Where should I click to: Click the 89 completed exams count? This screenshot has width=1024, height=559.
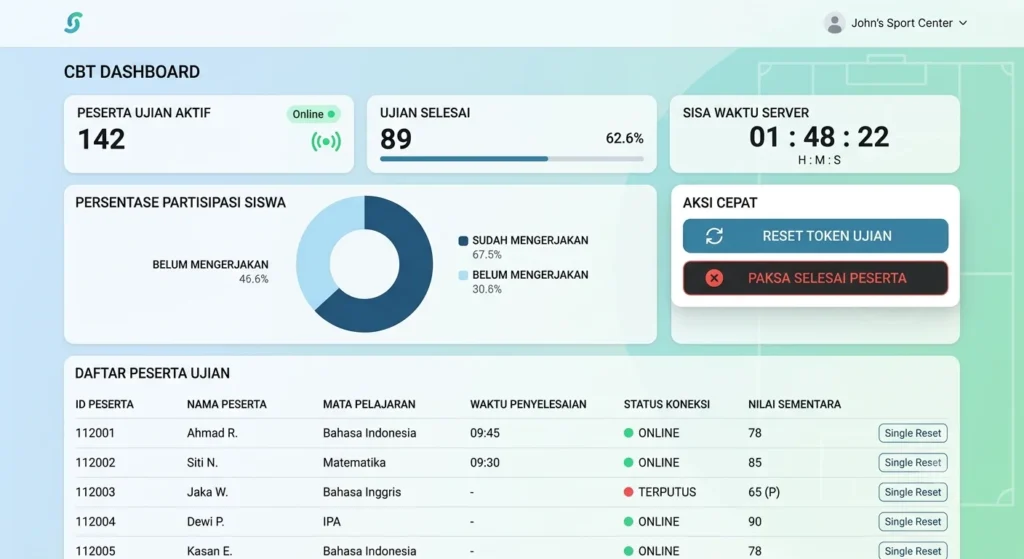396,139
